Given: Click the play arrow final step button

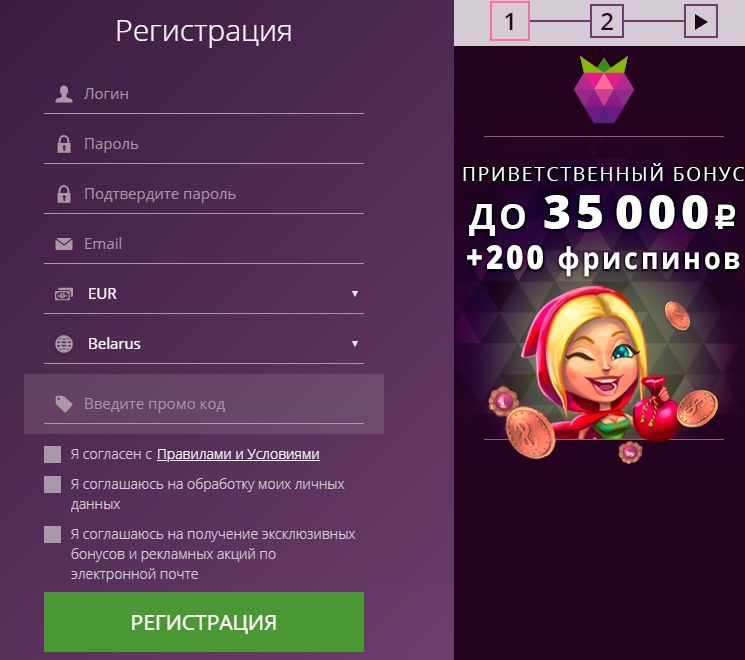Looking at the screenshot, I should click(700, 21).
